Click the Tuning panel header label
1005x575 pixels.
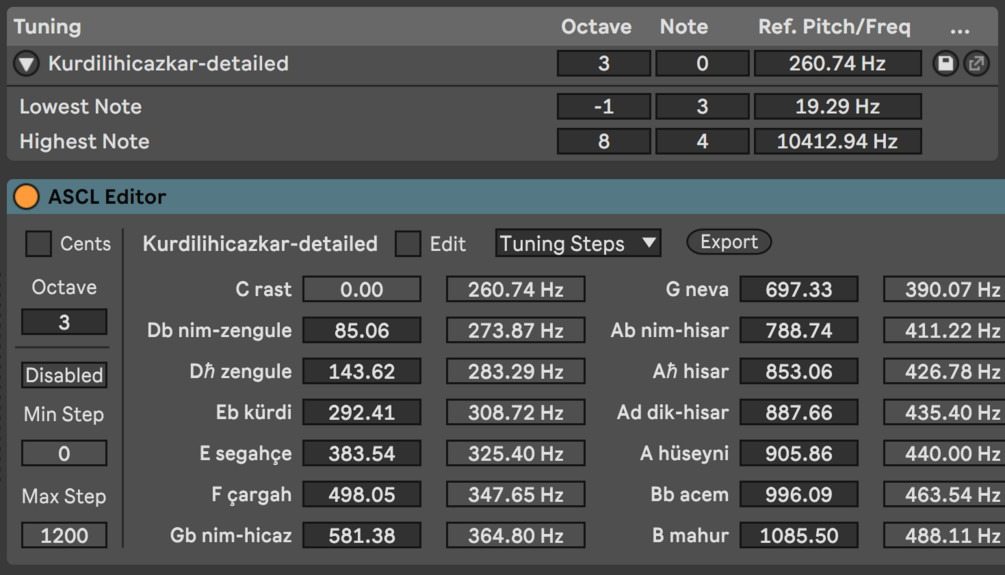pos(48,27)
